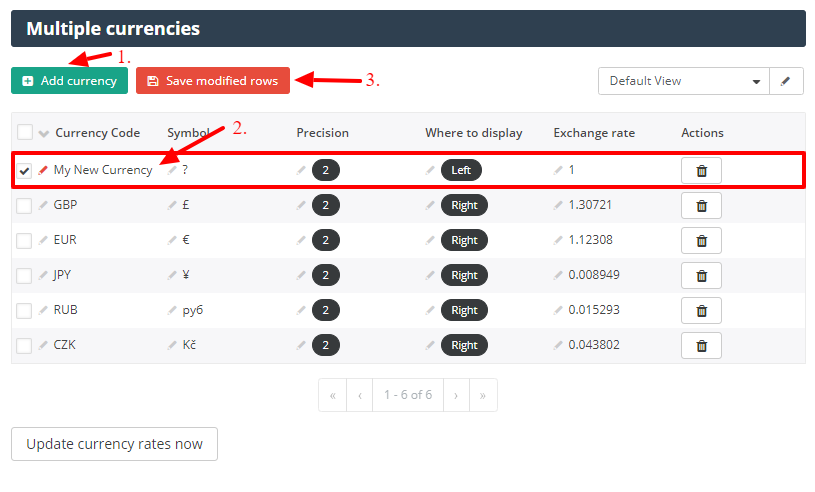
Task: Edit exchange rate 0.015293 pencil icon
Action: [558, 310]
